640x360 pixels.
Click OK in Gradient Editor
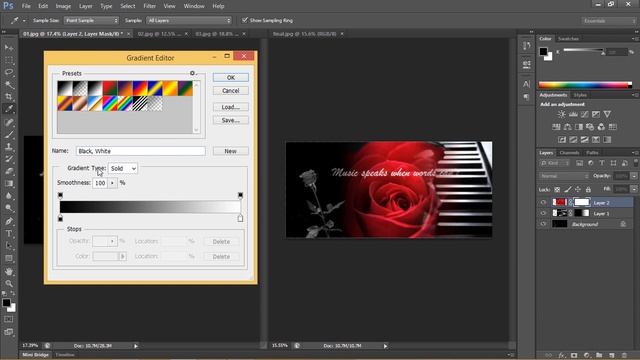[231, 78]
